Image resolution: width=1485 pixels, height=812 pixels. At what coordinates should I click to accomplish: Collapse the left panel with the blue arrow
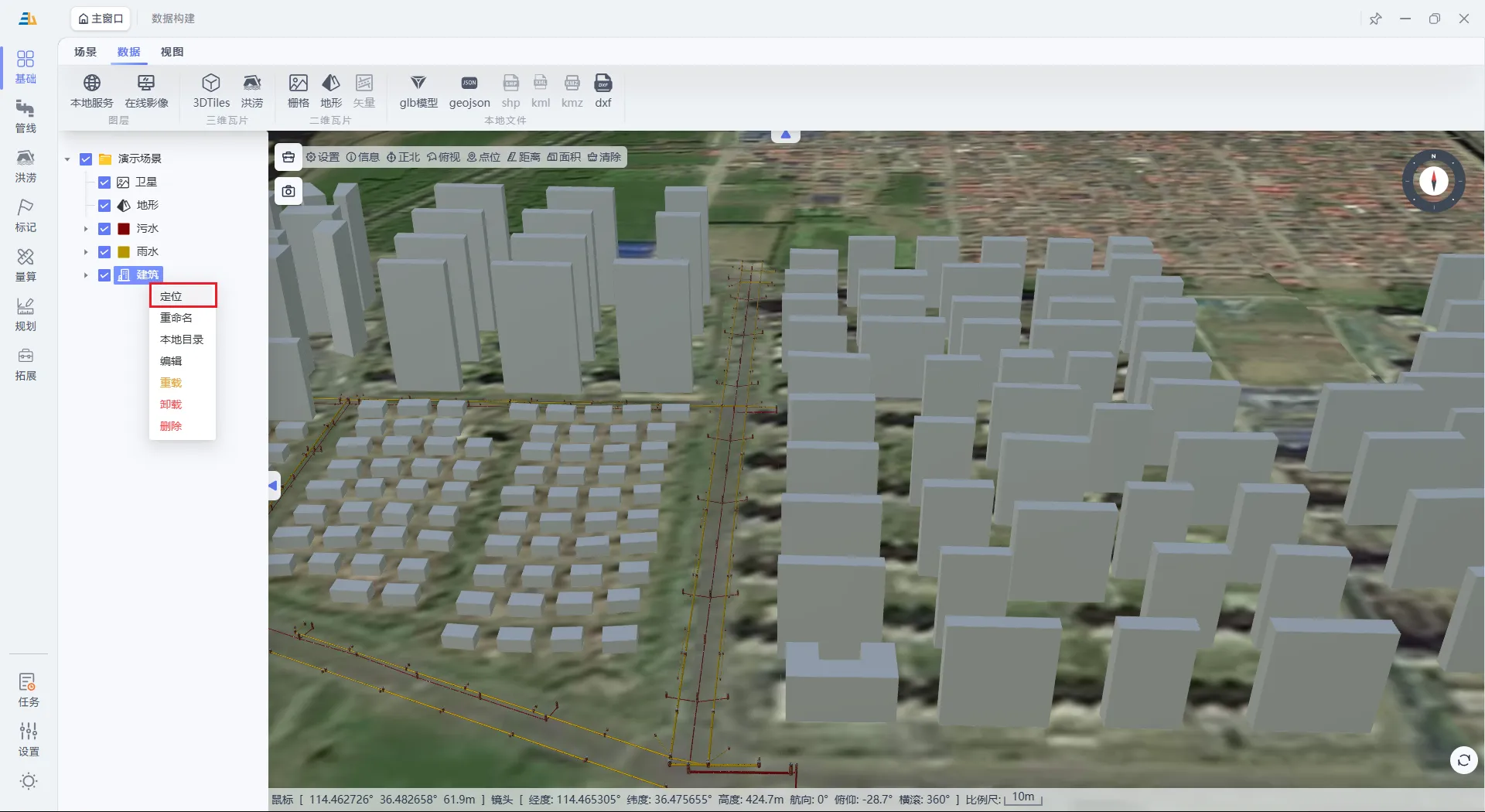click(274, 486)
